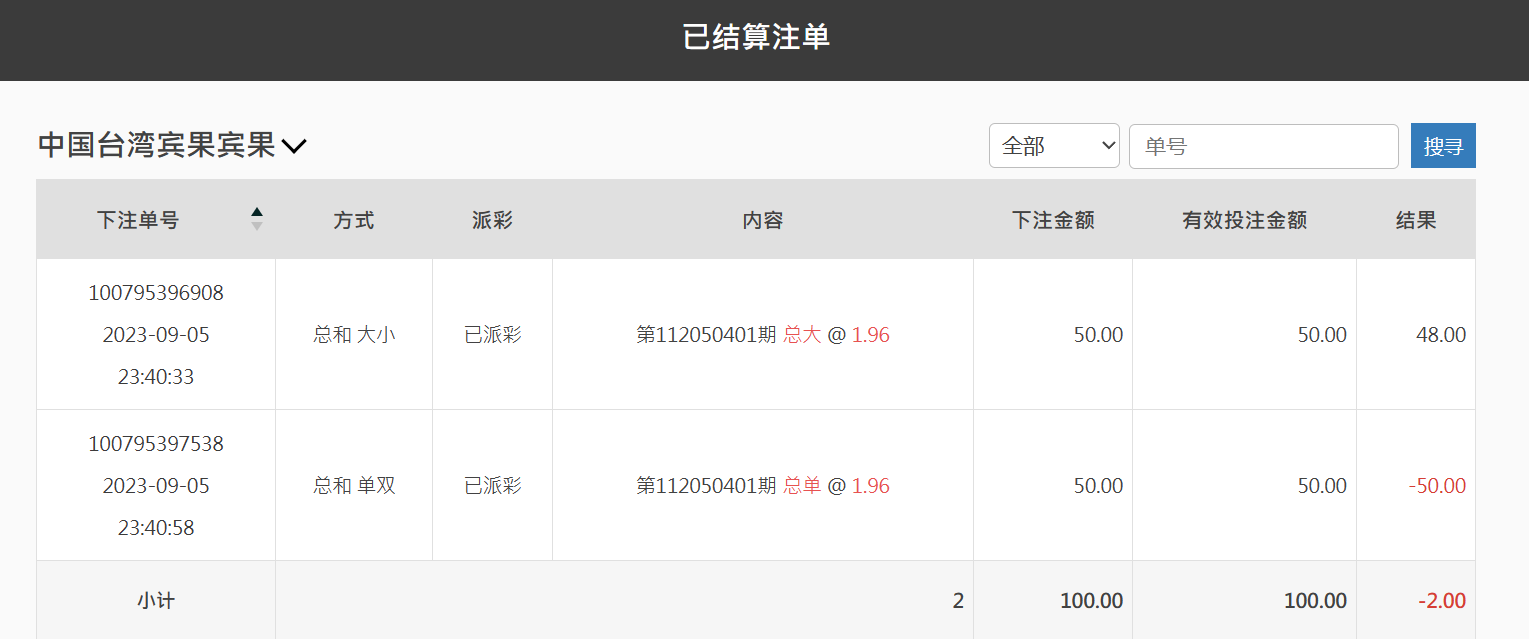This screenshot has height=639, width=1529.
Task: Click the 派彩 column header
Action: (x=492, y=220)
